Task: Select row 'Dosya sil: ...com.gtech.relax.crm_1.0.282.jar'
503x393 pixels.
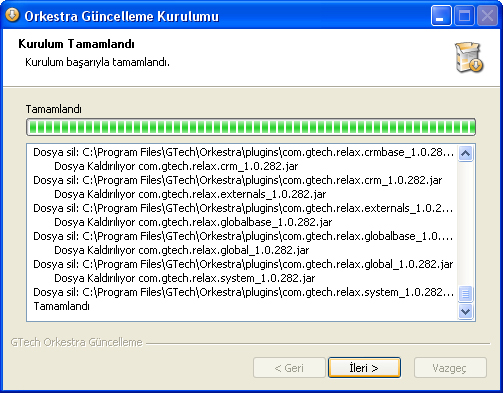Action: 237,180
